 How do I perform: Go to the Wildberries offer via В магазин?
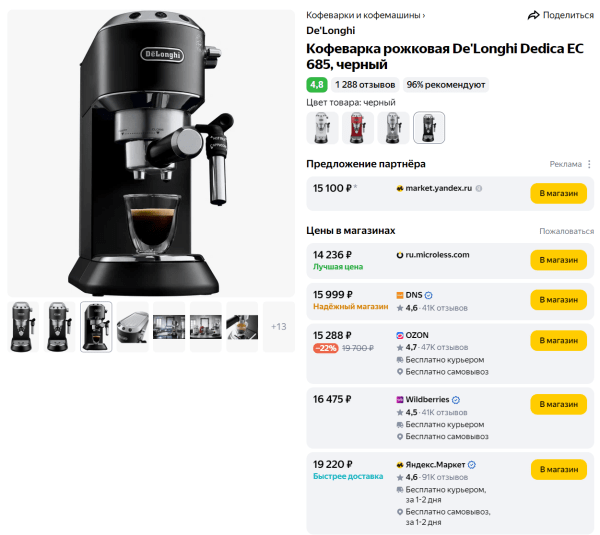click(558, 405)
